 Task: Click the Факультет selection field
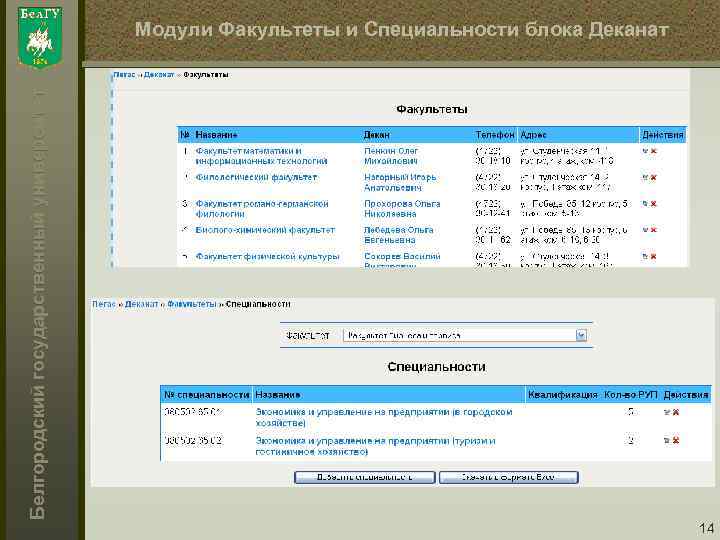465,336
